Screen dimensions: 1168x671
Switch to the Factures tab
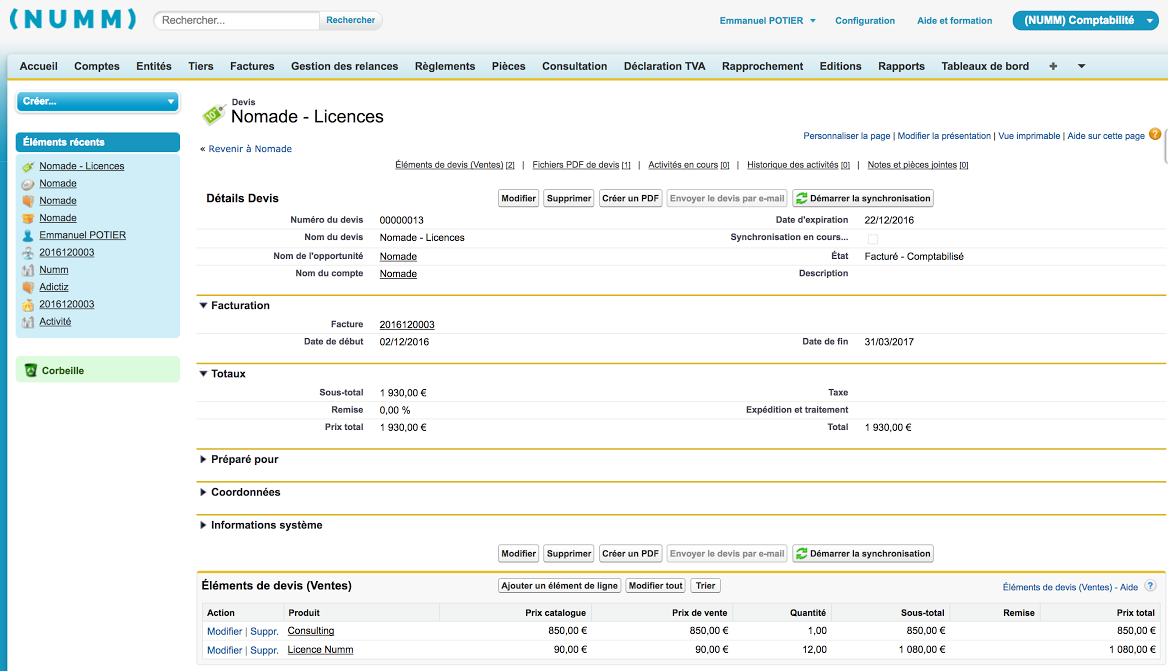pos(252,66)
